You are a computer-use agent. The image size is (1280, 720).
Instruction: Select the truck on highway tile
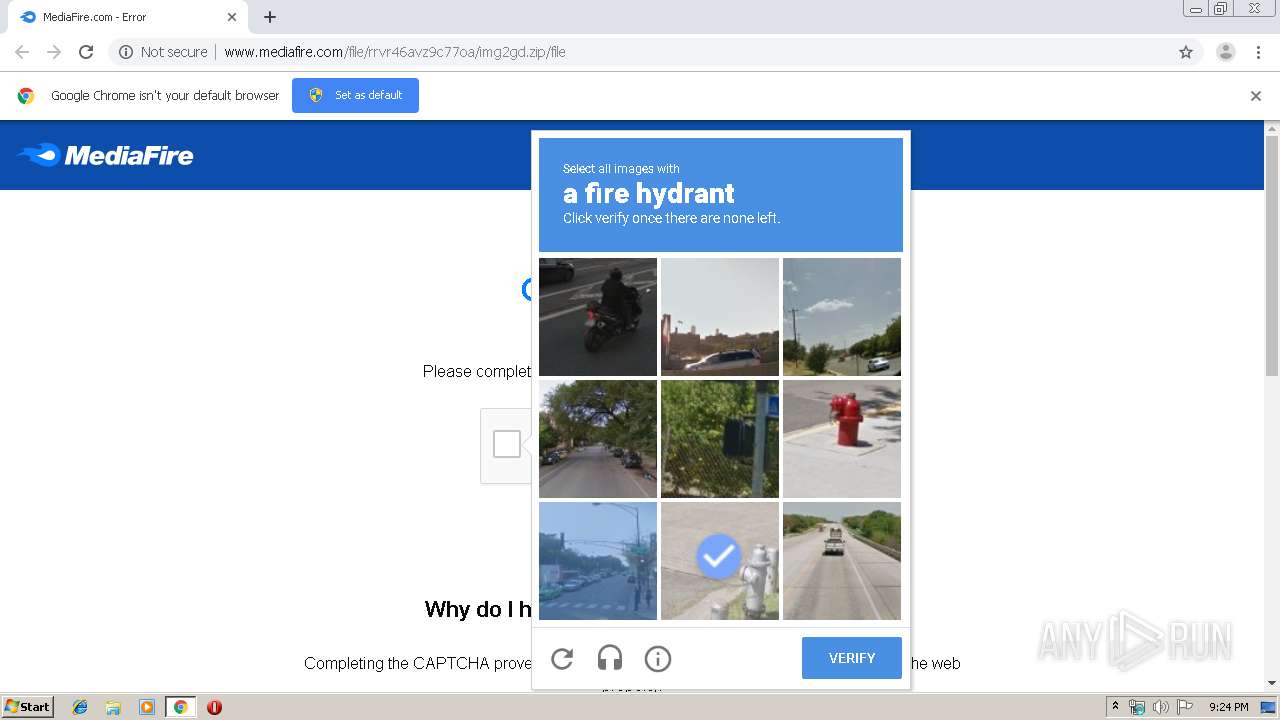pyautogui.click(x=842, y=561)
